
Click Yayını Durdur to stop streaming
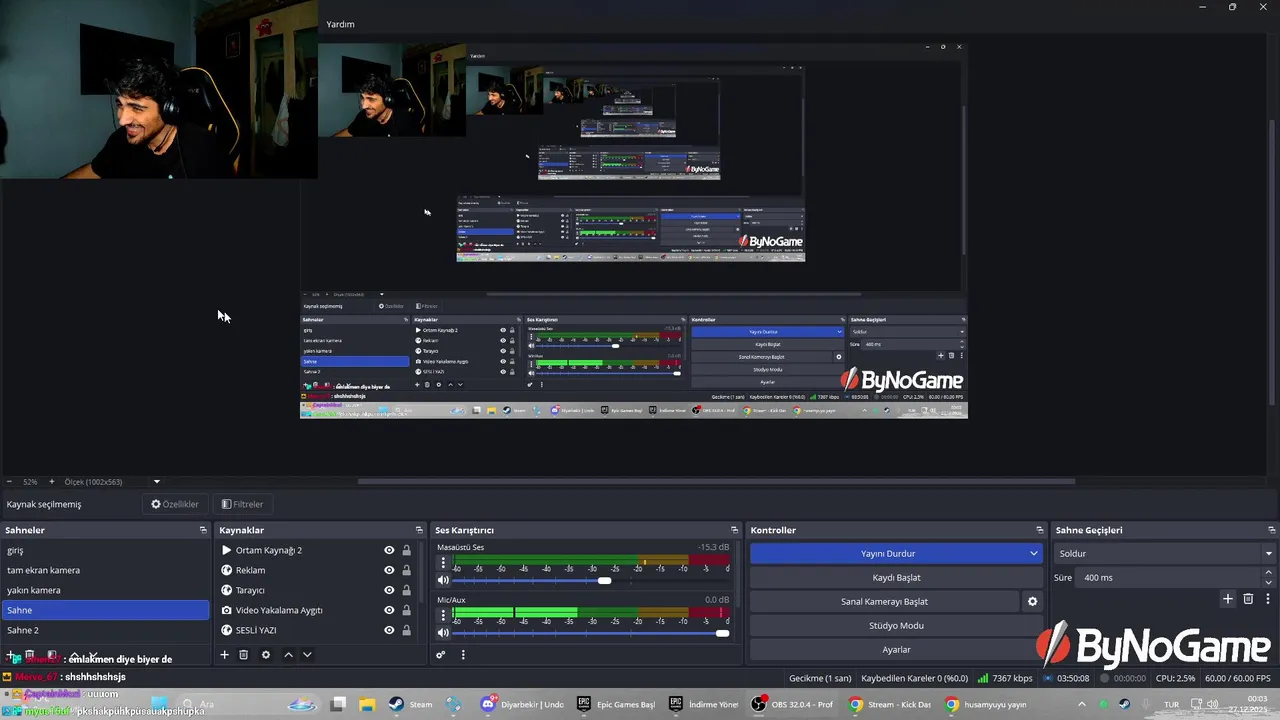[x=888, y=553]
